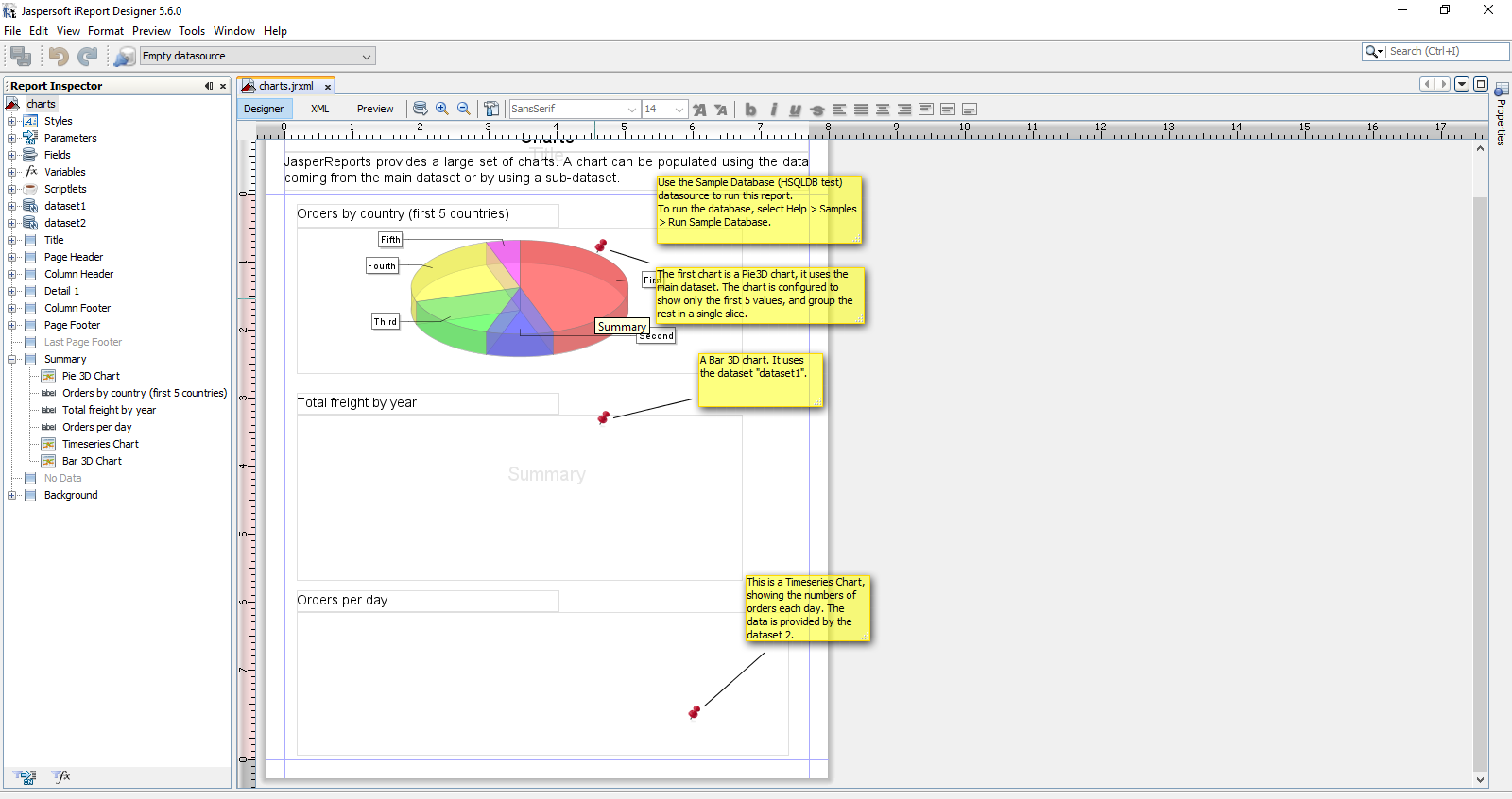Expand the dataset1 tree node
Image resolution: width=1512 pixels, height=799 pixels.
point(11,206)
